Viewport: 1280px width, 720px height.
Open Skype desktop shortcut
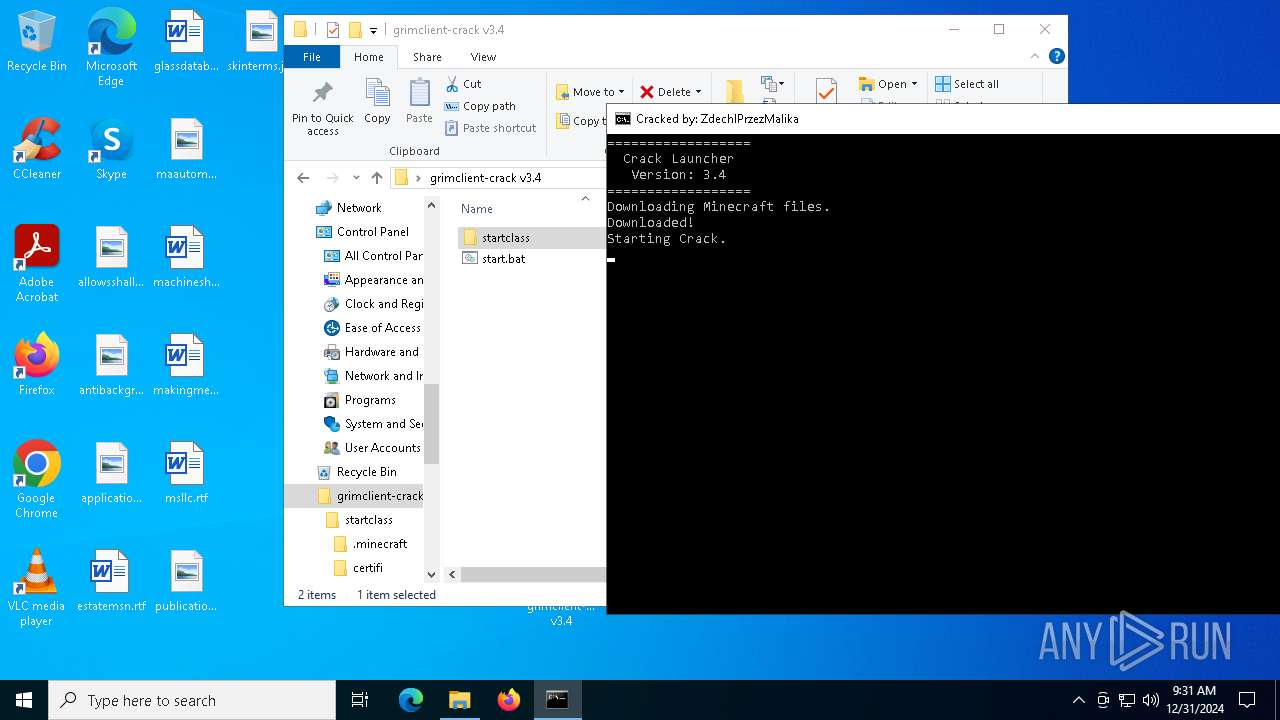(111, 149)
